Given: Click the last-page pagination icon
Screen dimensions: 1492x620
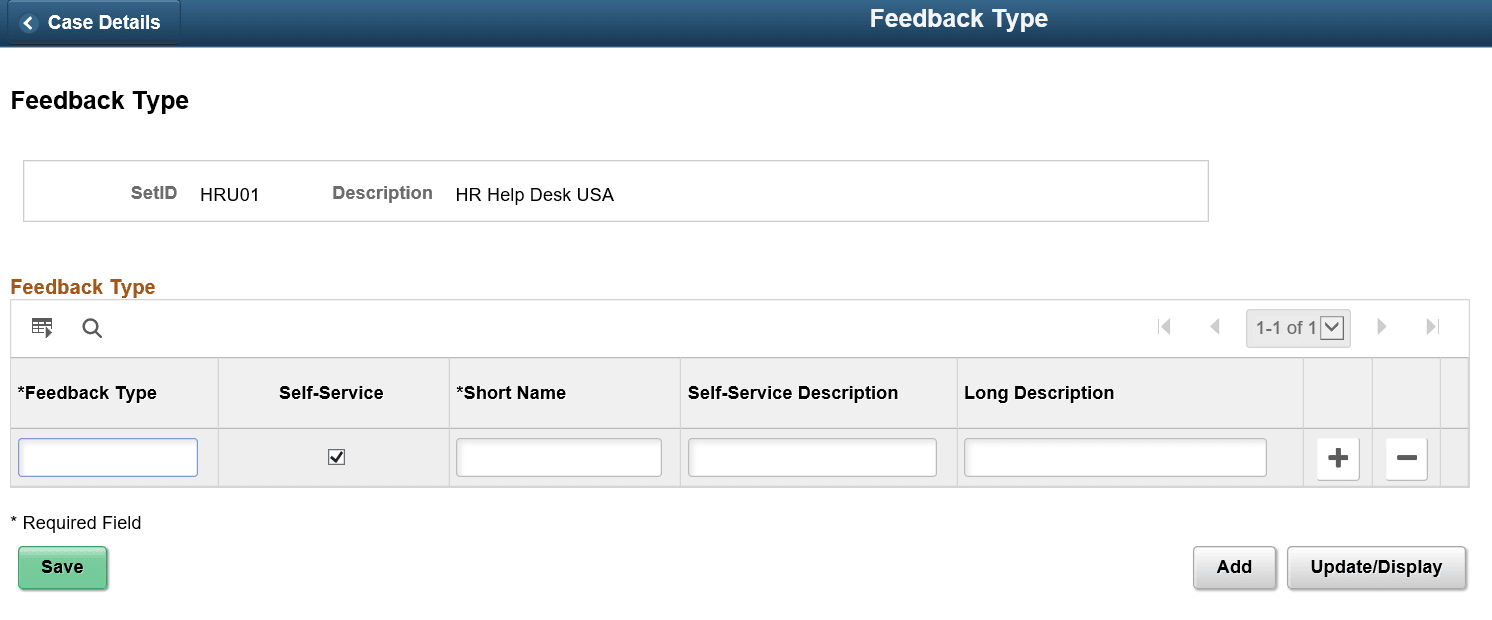Looking at the screenshot, I should [x=1432, y=327].
